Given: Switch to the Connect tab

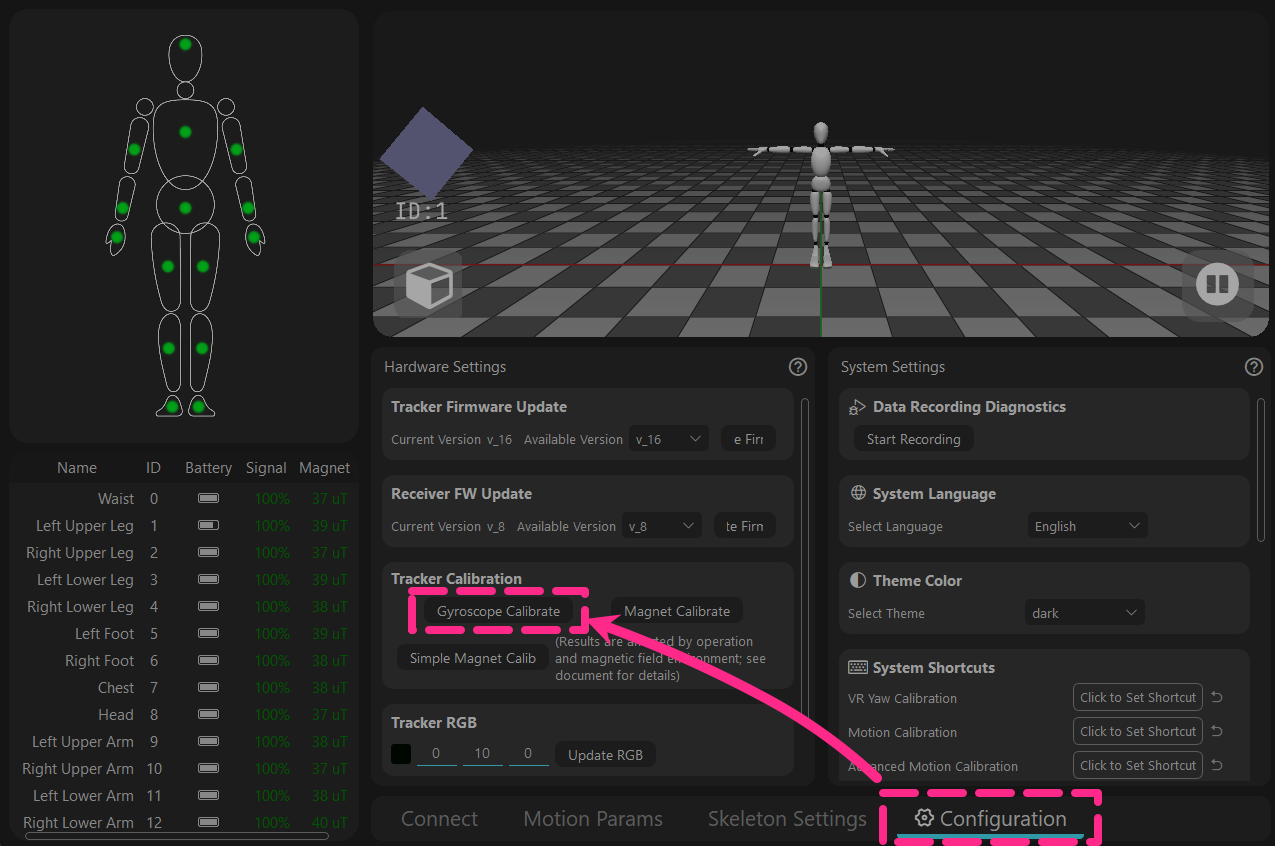Looking at the screenshot, I should tap(439, 818).
